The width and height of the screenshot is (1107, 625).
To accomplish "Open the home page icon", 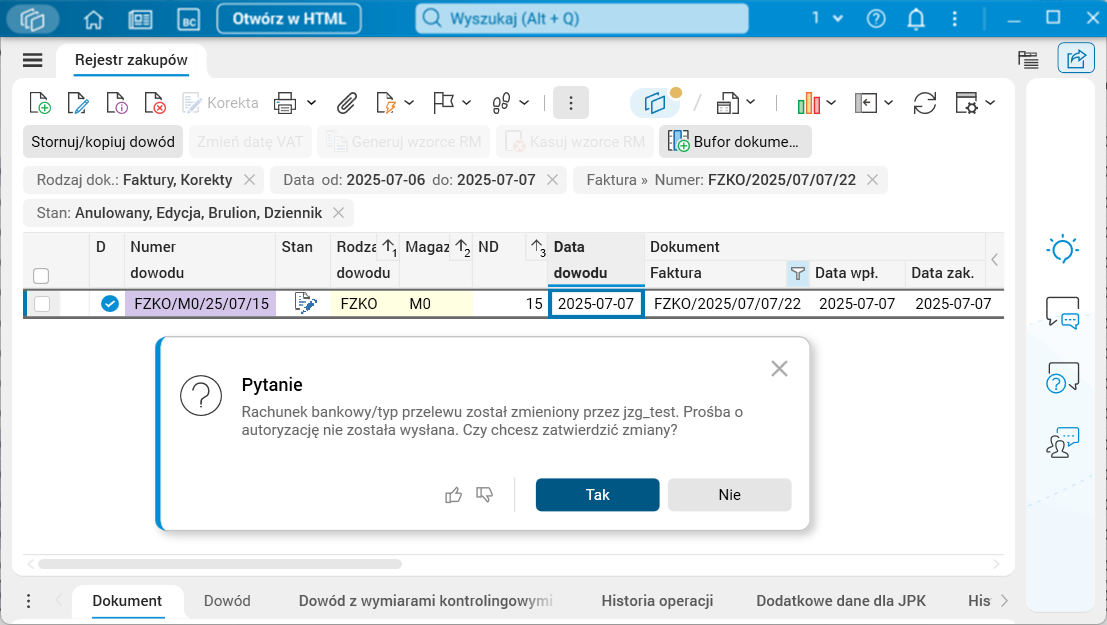I will 93,19.
